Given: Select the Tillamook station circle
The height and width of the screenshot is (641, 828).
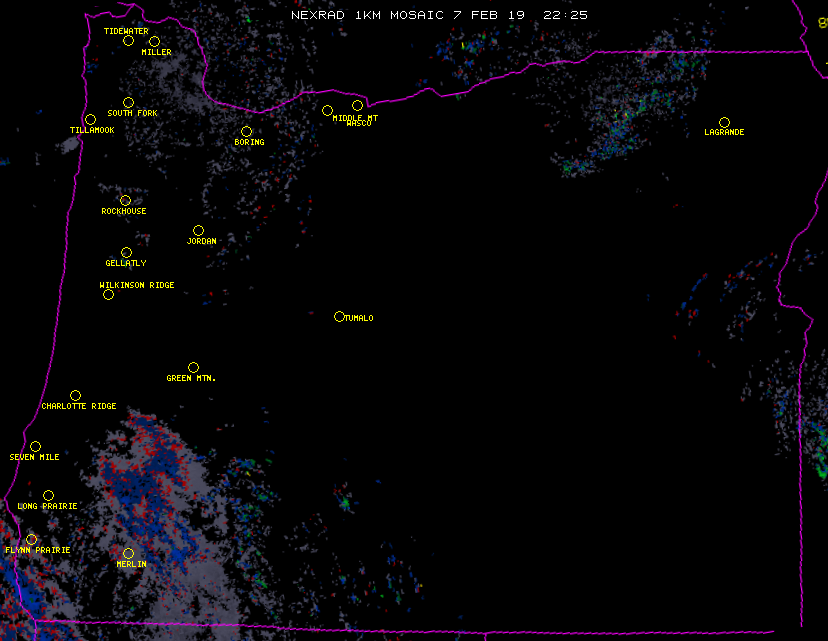Looking at the screenshot, I should click(x=90, y=120).
